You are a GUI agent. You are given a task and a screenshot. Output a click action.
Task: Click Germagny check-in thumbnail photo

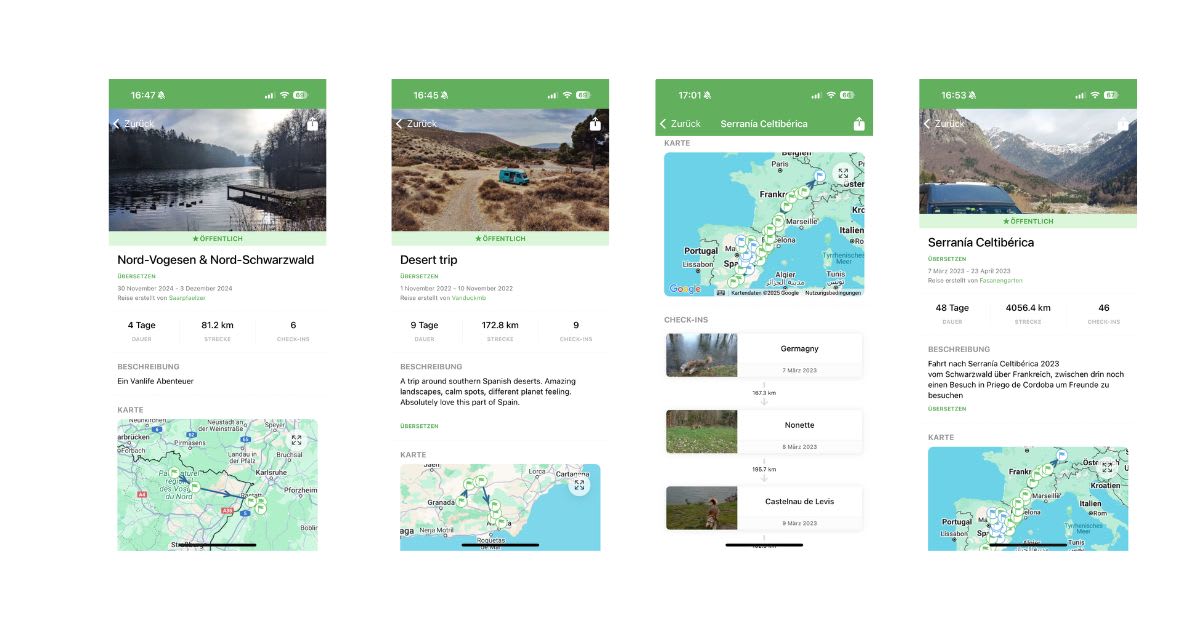[x=701, y=355]
